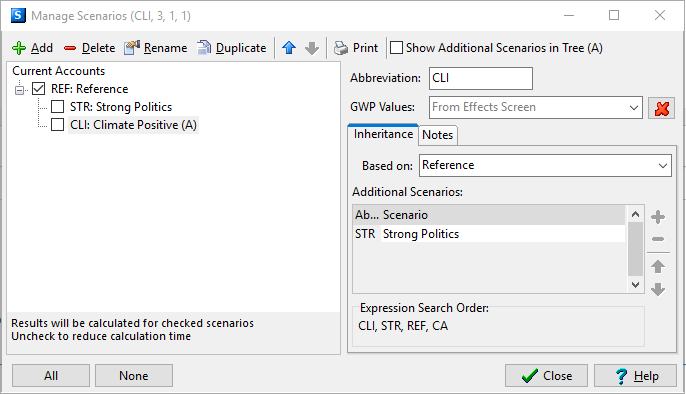Click the Scenario column header

tap(503, 215)
